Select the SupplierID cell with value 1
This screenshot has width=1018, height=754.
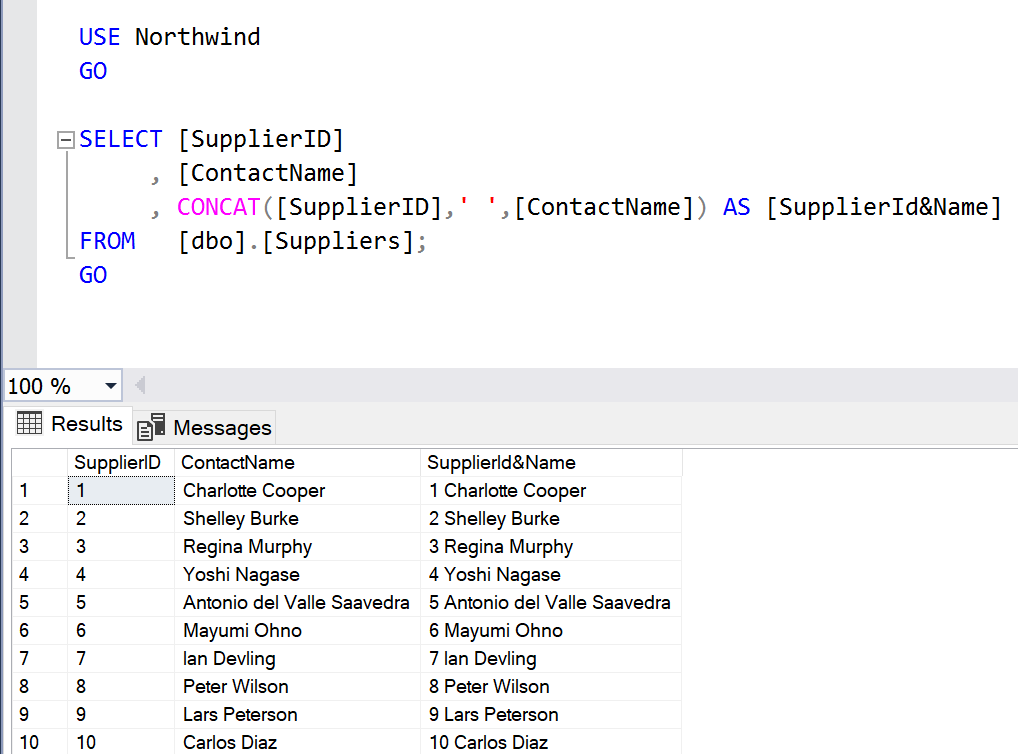click(120, 491)
